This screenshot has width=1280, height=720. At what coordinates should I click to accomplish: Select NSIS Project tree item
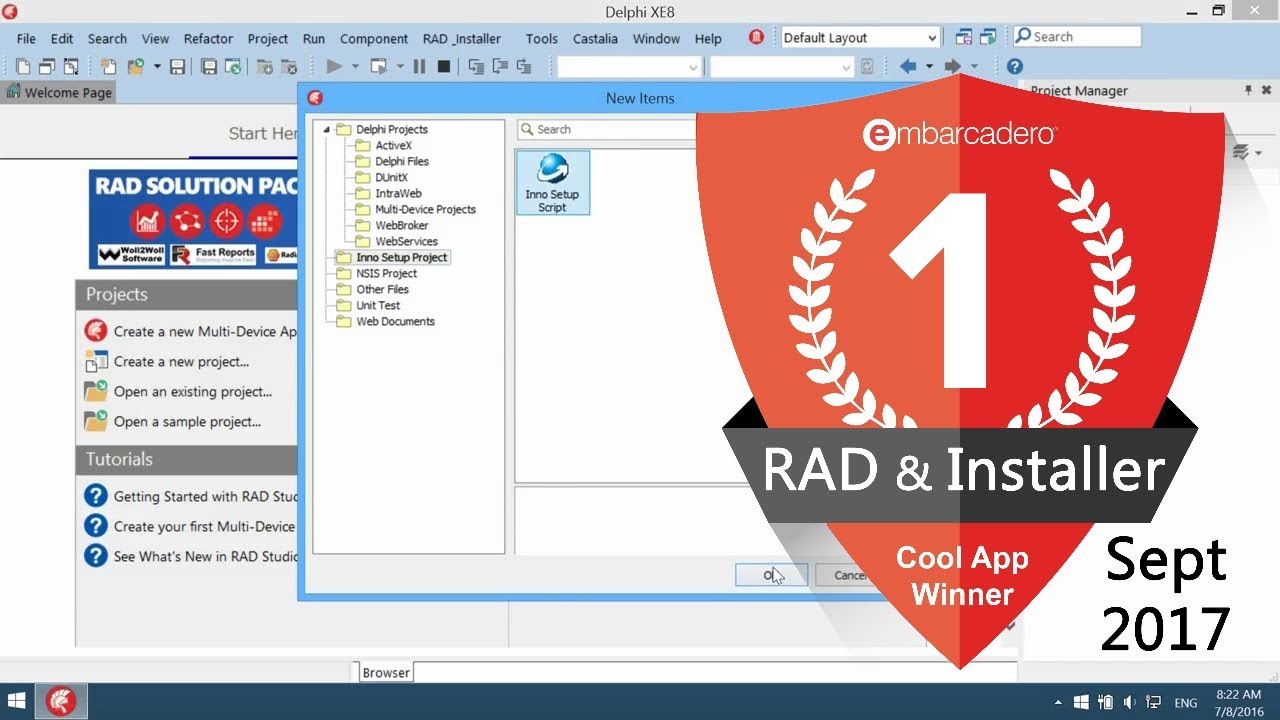(386, 273)
